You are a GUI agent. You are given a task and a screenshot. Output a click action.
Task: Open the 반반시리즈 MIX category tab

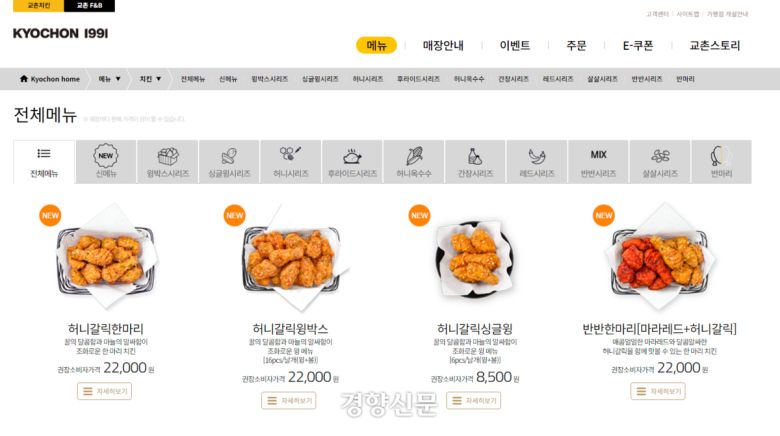(x=598, y=162)
